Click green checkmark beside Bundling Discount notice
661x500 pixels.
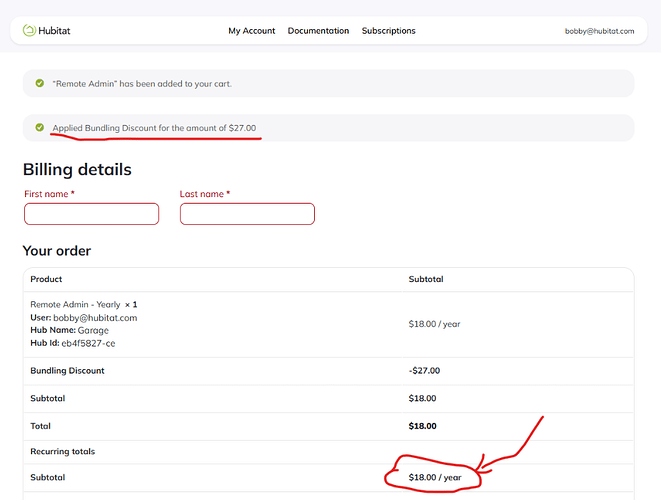39,128
